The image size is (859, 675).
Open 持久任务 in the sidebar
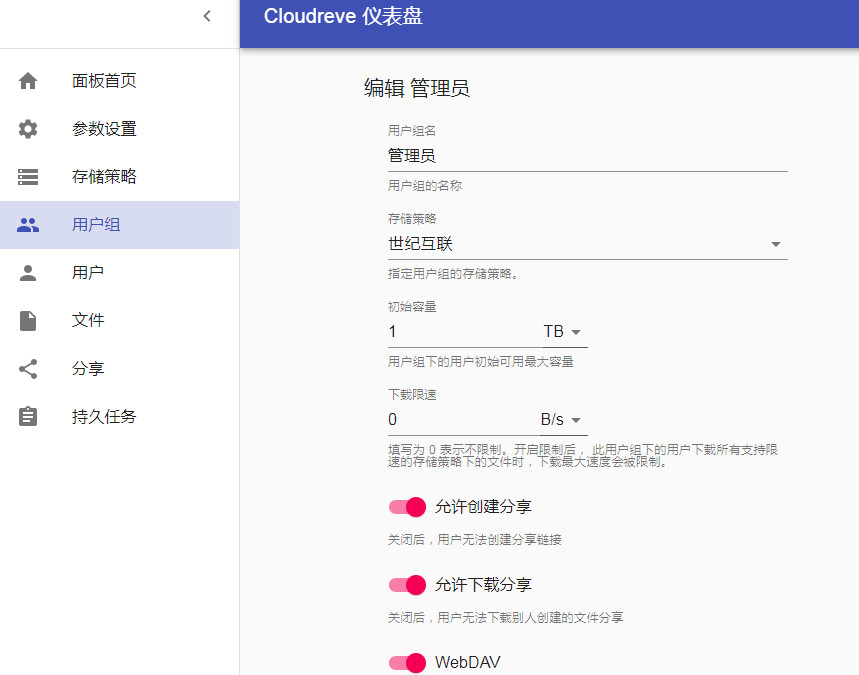point(119,416)
